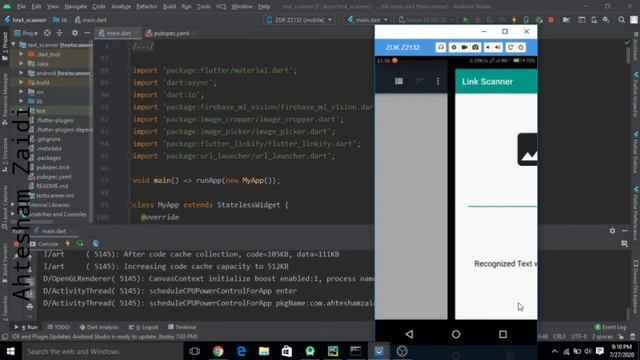Open File Explorer from the taskbar
Screen dimensions: 640x360
point(264,351)
